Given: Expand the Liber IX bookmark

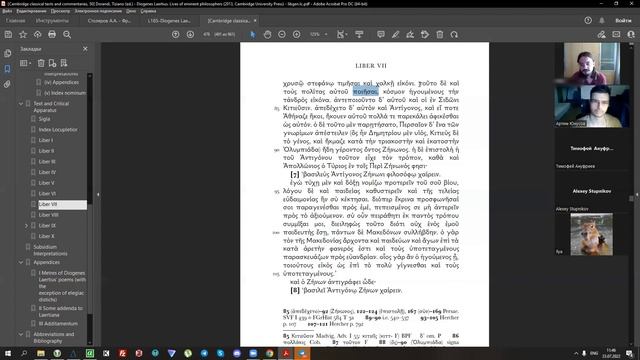Looking at the screenshot, I should point(27,226).
